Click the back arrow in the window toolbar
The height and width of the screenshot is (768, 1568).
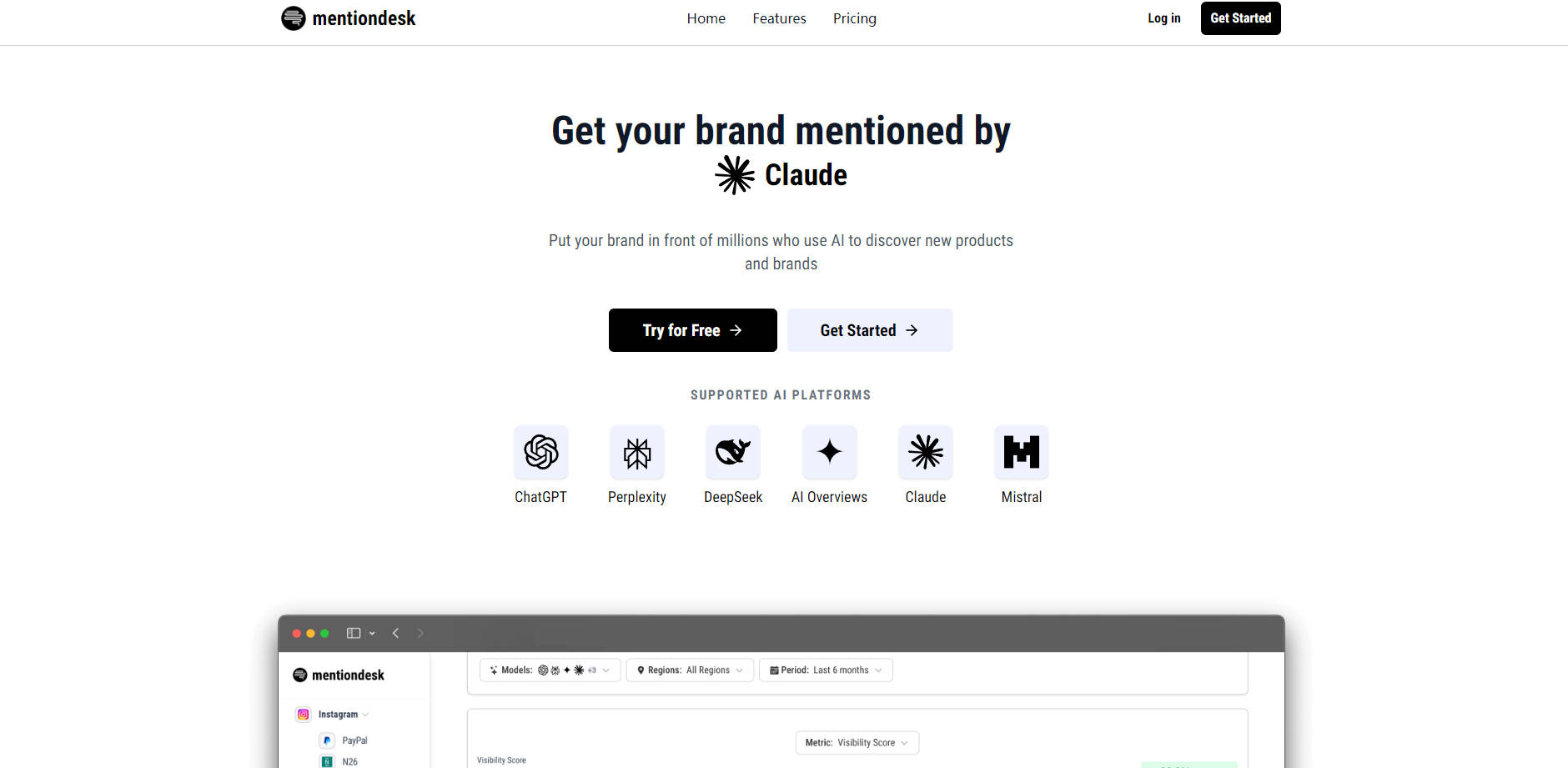coord(396,634)
